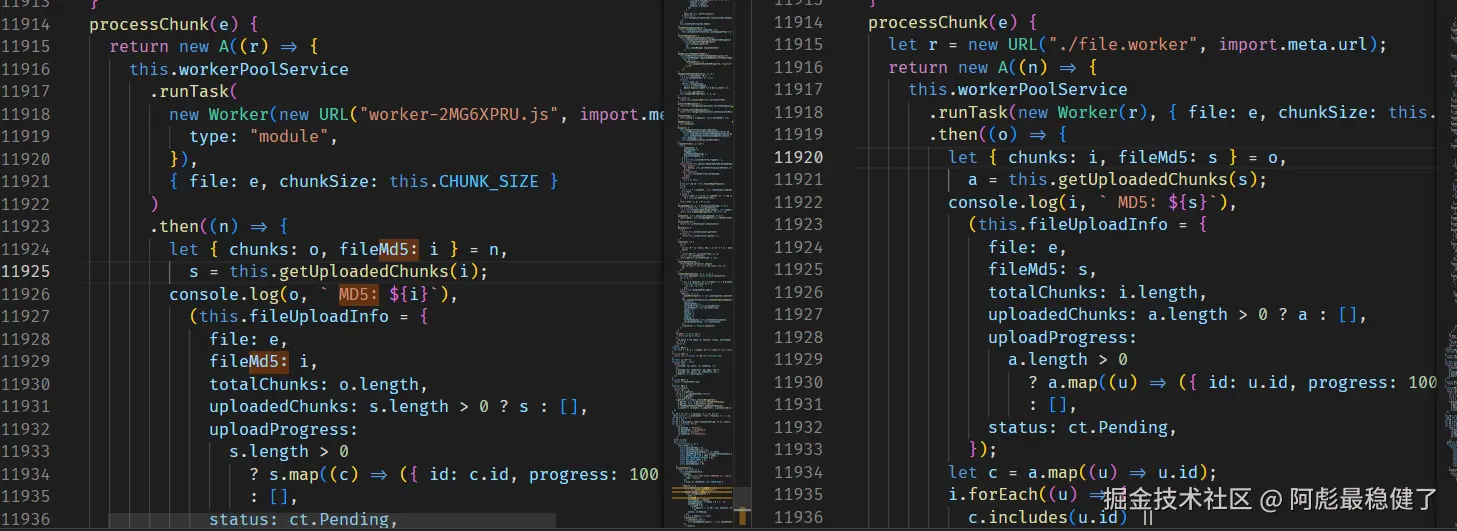Select "s = this.getUploadedChunks(i);" statement

point(338,271)
